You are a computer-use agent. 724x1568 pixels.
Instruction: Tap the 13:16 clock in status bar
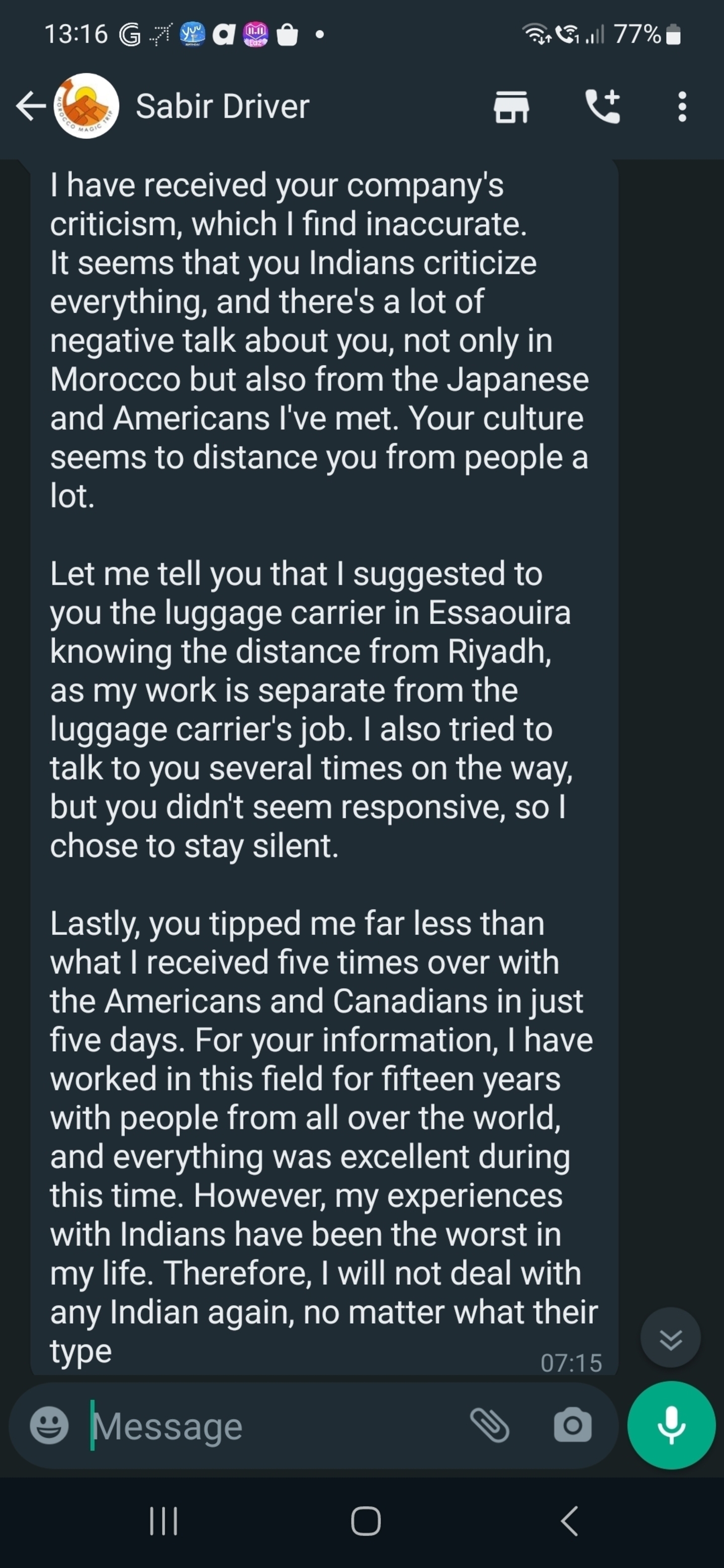pyautogui.click(x=76, y=34)
